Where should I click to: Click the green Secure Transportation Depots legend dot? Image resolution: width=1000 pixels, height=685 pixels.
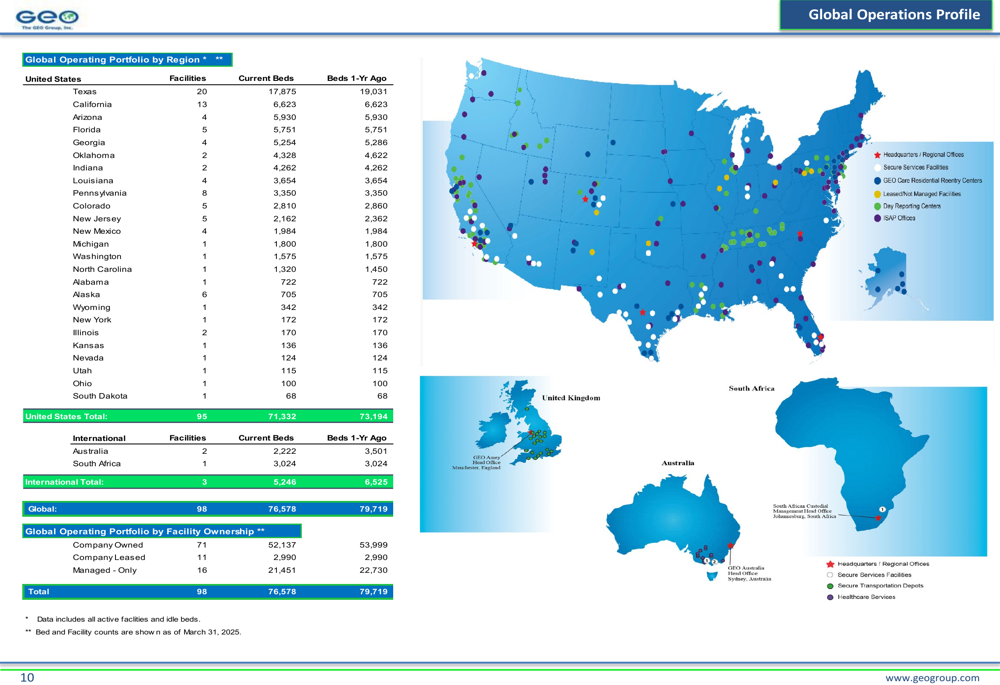pos(830,586)
